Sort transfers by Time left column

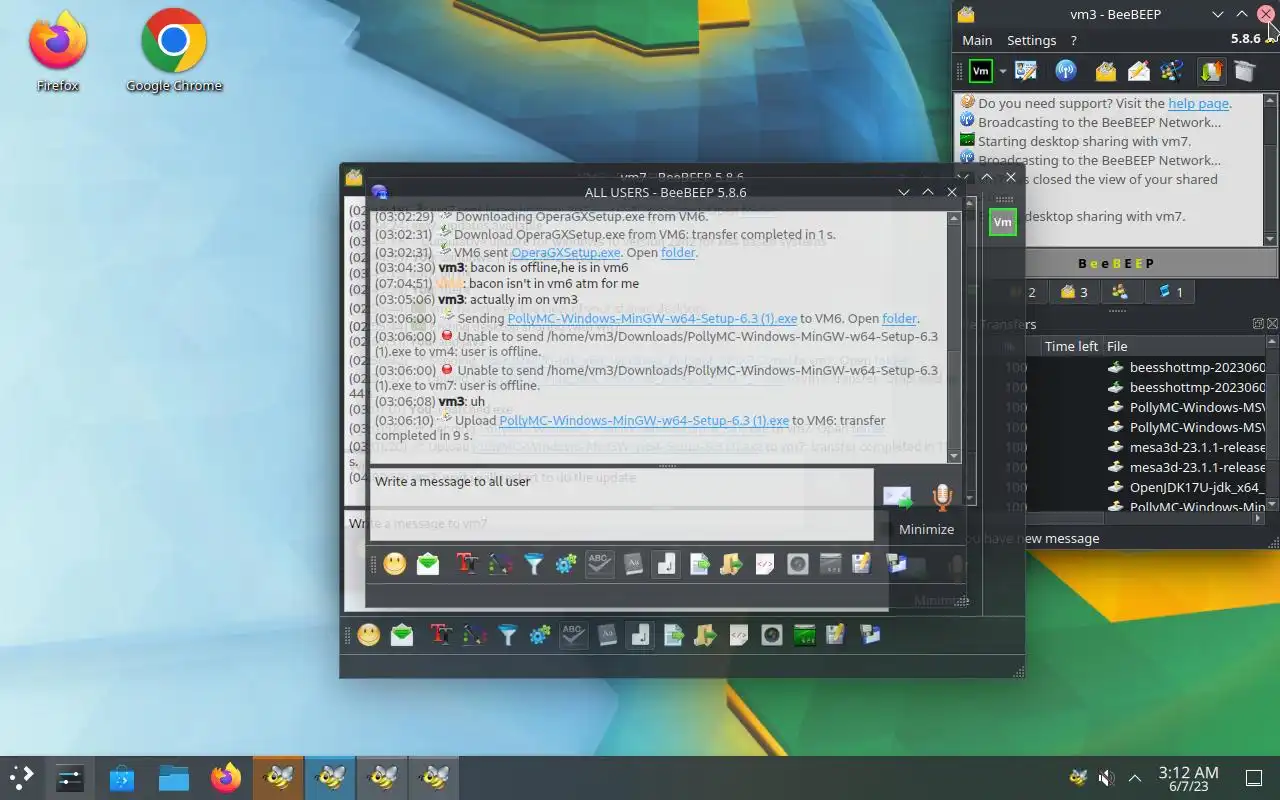[1071, 346]
